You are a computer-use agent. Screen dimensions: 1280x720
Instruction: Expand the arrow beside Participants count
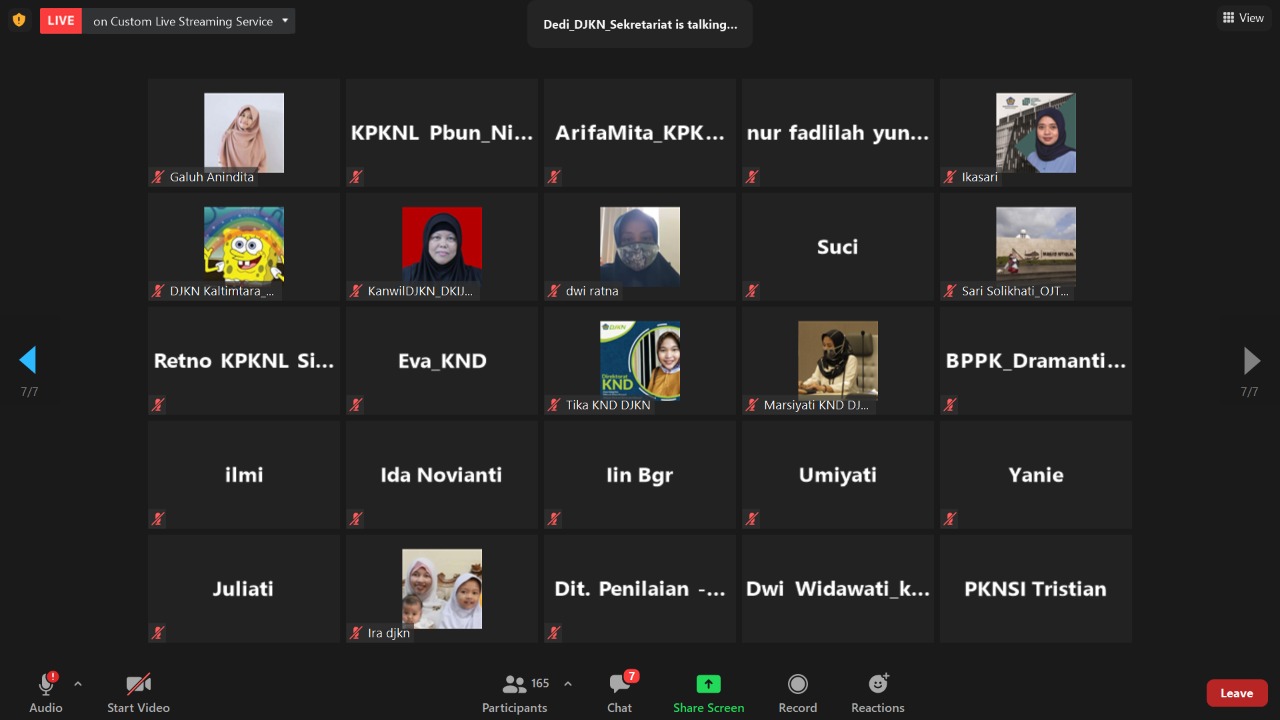point(568,684)
